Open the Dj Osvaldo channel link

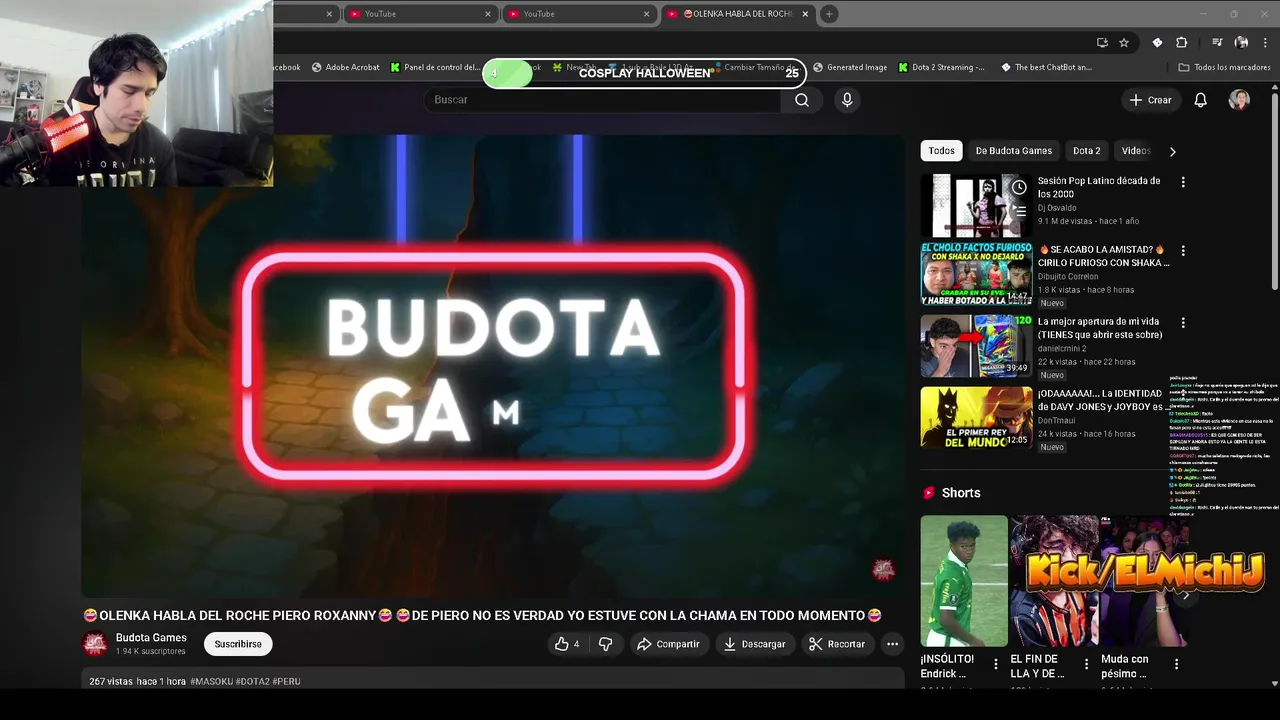[1057, 208]
